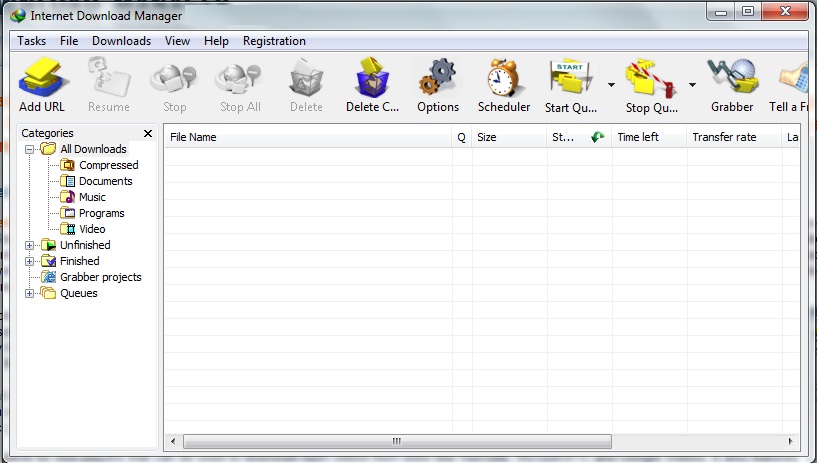
Task: Sort by Transfer rate column header
Action: (734, 137)
